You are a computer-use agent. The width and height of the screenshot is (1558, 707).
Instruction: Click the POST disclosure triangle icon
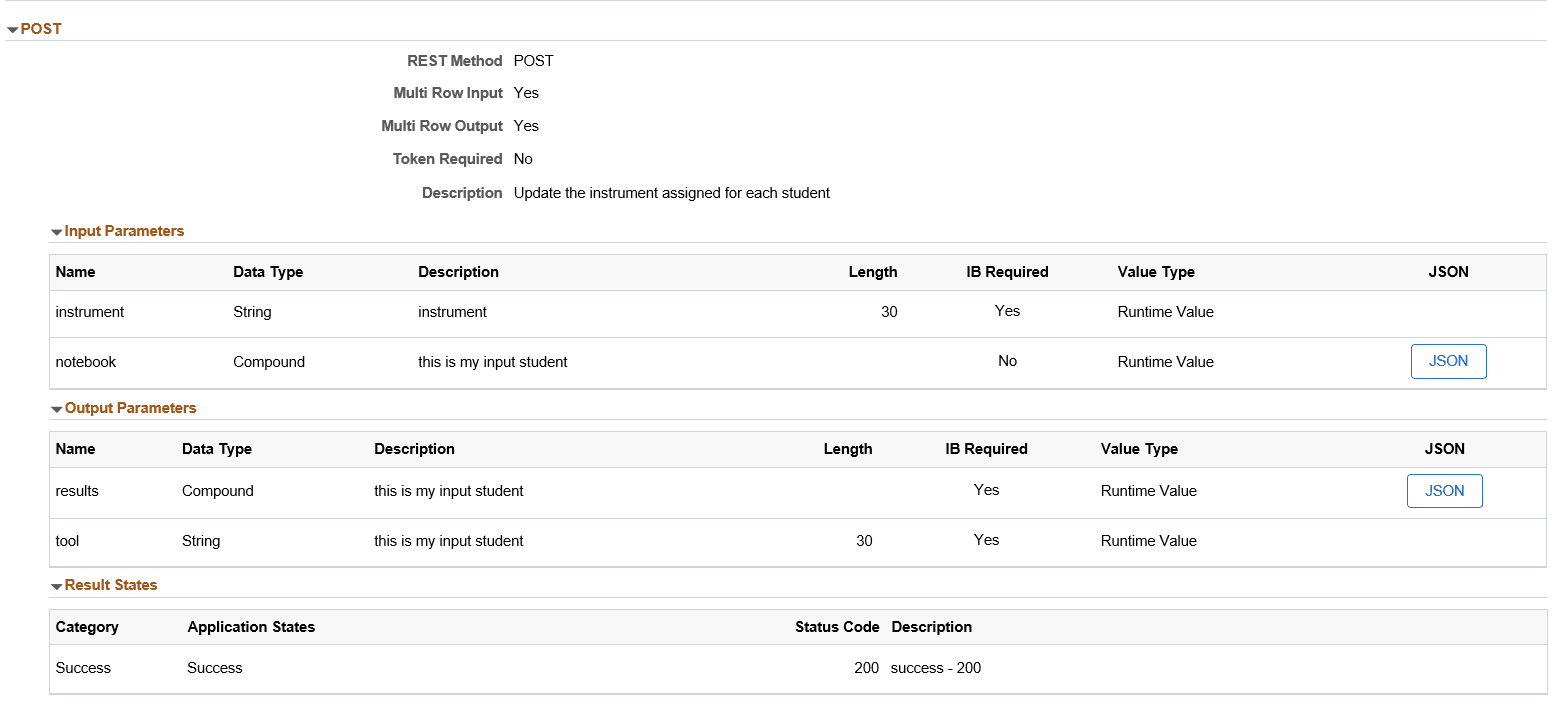(x=10, y=29)
